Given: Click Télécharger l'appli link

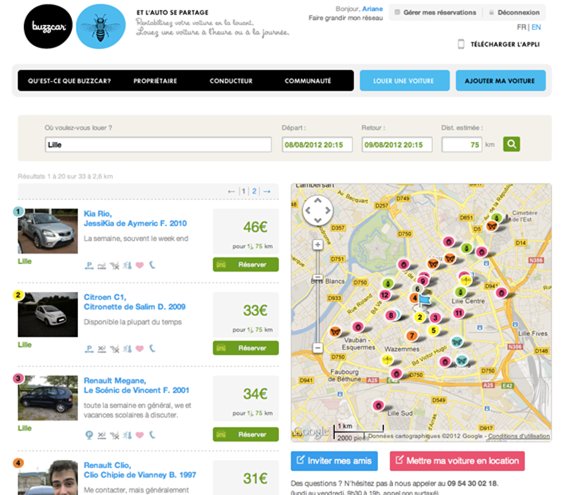Looking at the screenshot, I should pos(505,44).
